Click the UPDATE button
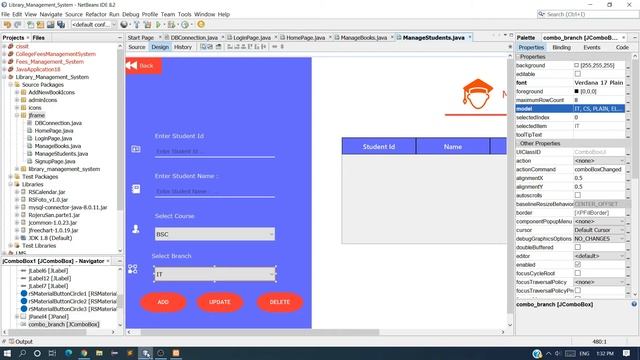This screenshot has width=640, height=360. pyautogui.click(x=220, y=302)
